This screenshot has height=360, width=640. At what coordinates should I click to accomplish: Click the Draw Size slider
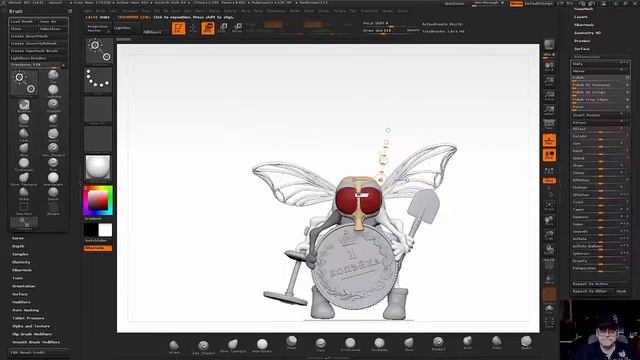point(391,31)
